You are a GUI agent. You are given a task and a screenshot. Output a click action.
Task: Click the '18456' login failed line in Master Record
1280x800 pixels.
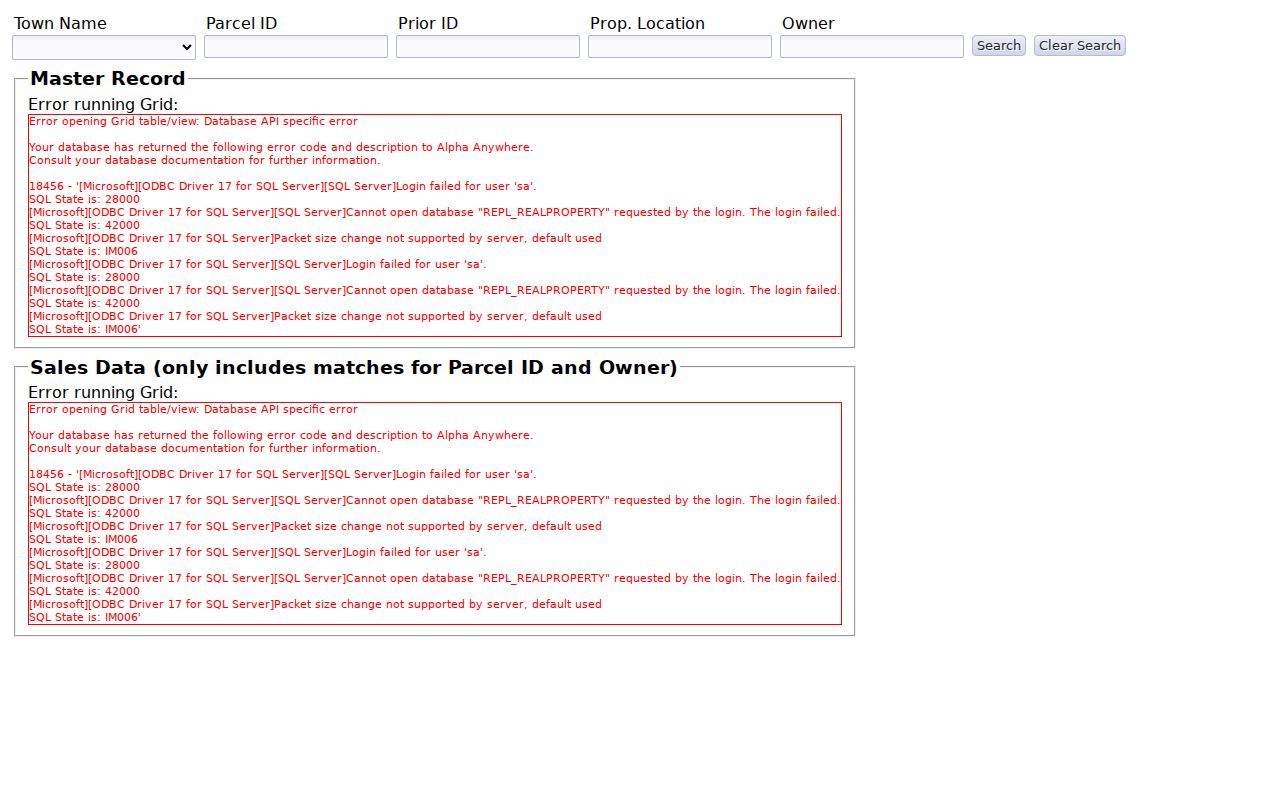coord(283,186)
